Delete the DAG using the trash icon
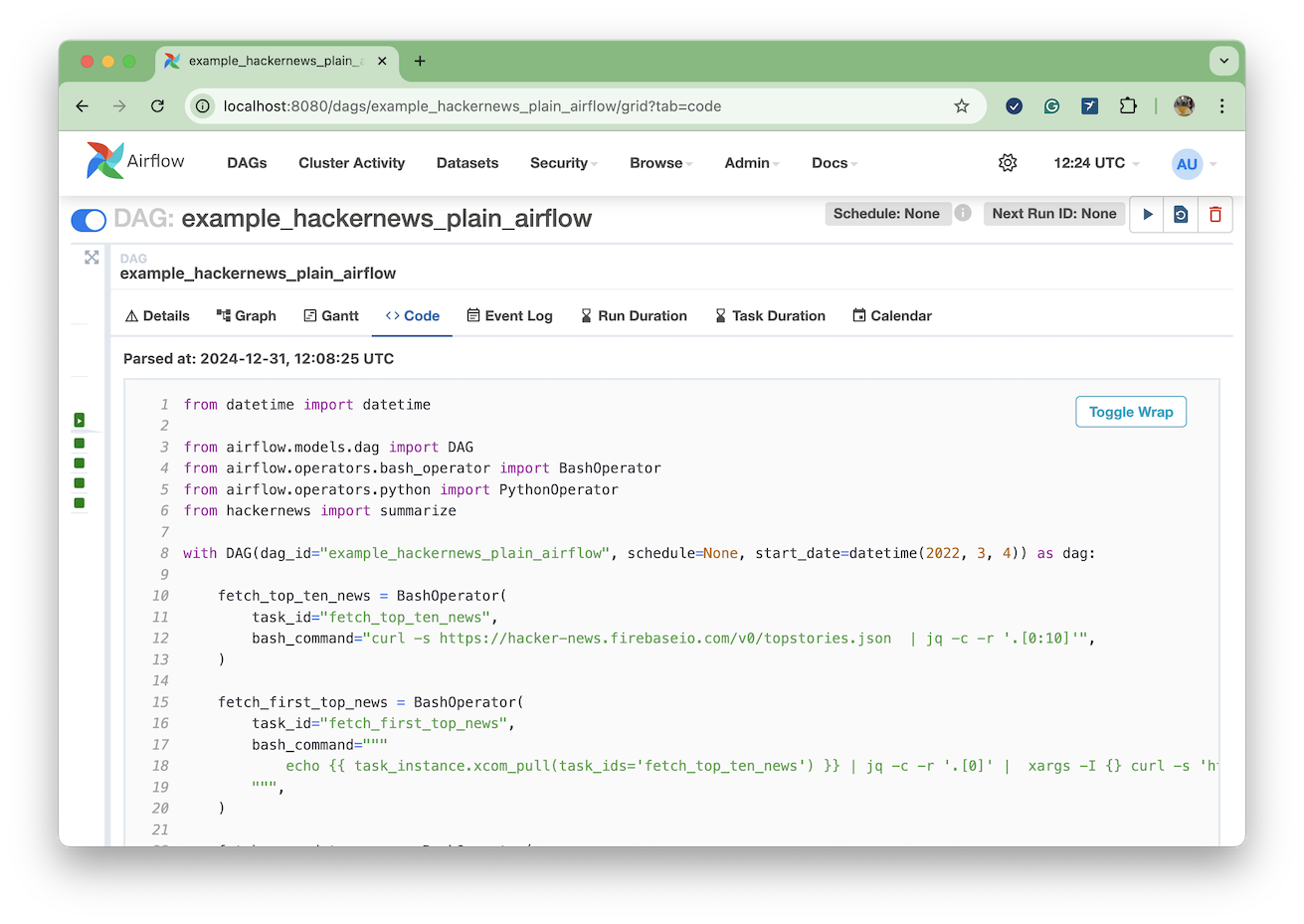1304x924 pixels. coord(1214,214)
